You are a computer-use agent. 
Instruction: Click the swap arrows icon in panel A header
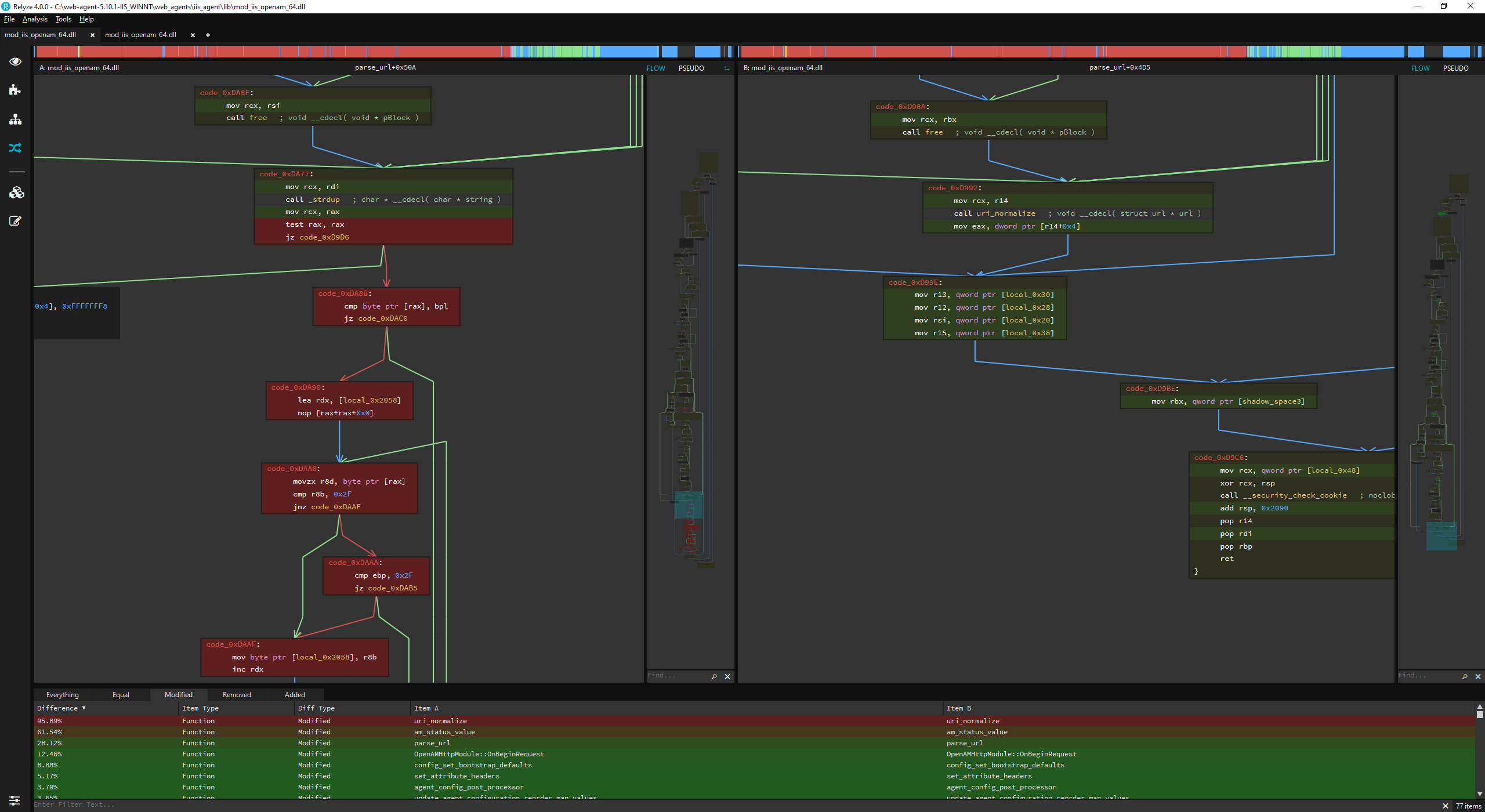pyautogui.click(x=727, y=68)
